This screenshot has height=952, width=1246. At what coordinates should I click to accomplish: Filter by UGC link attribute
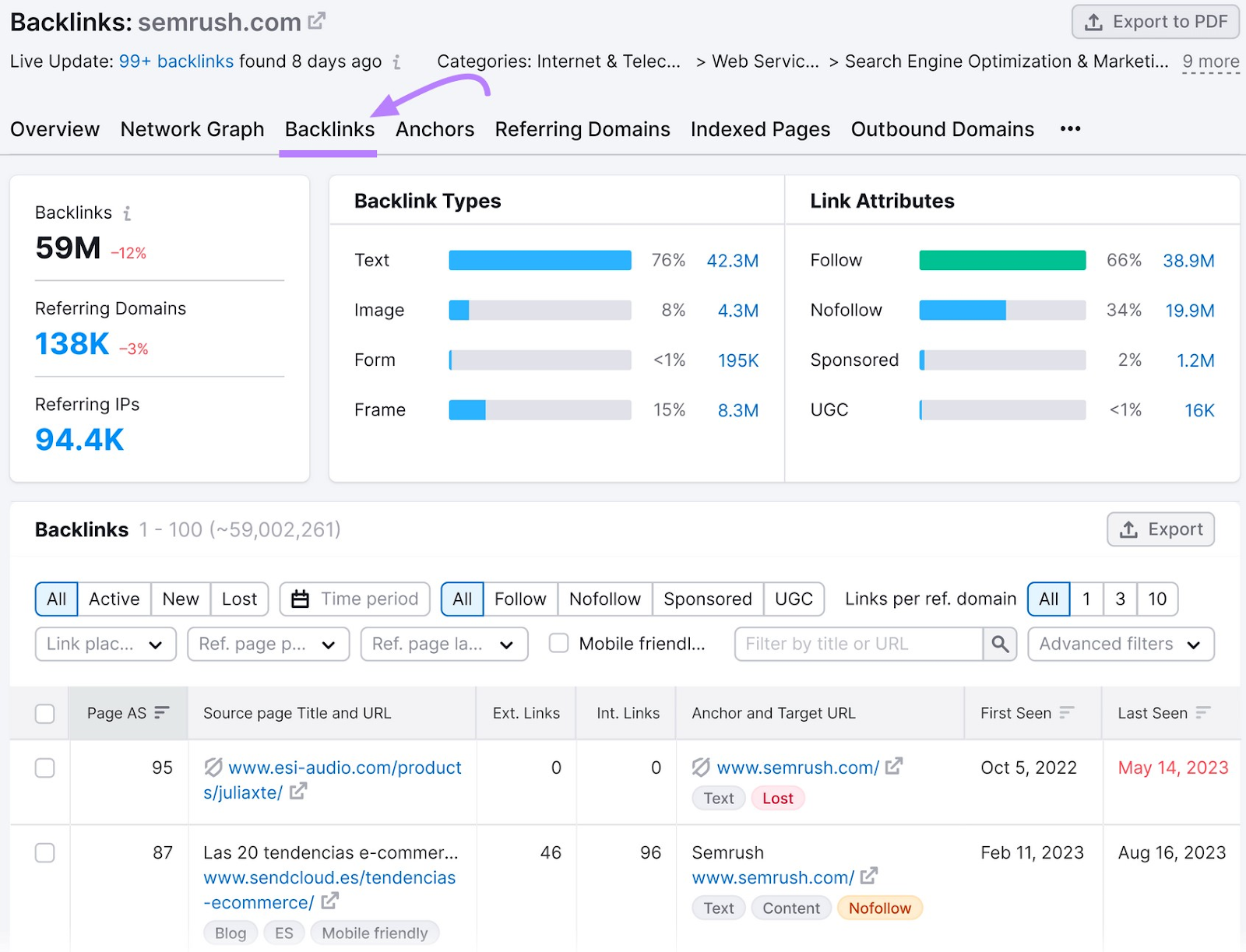coord(794,599)
